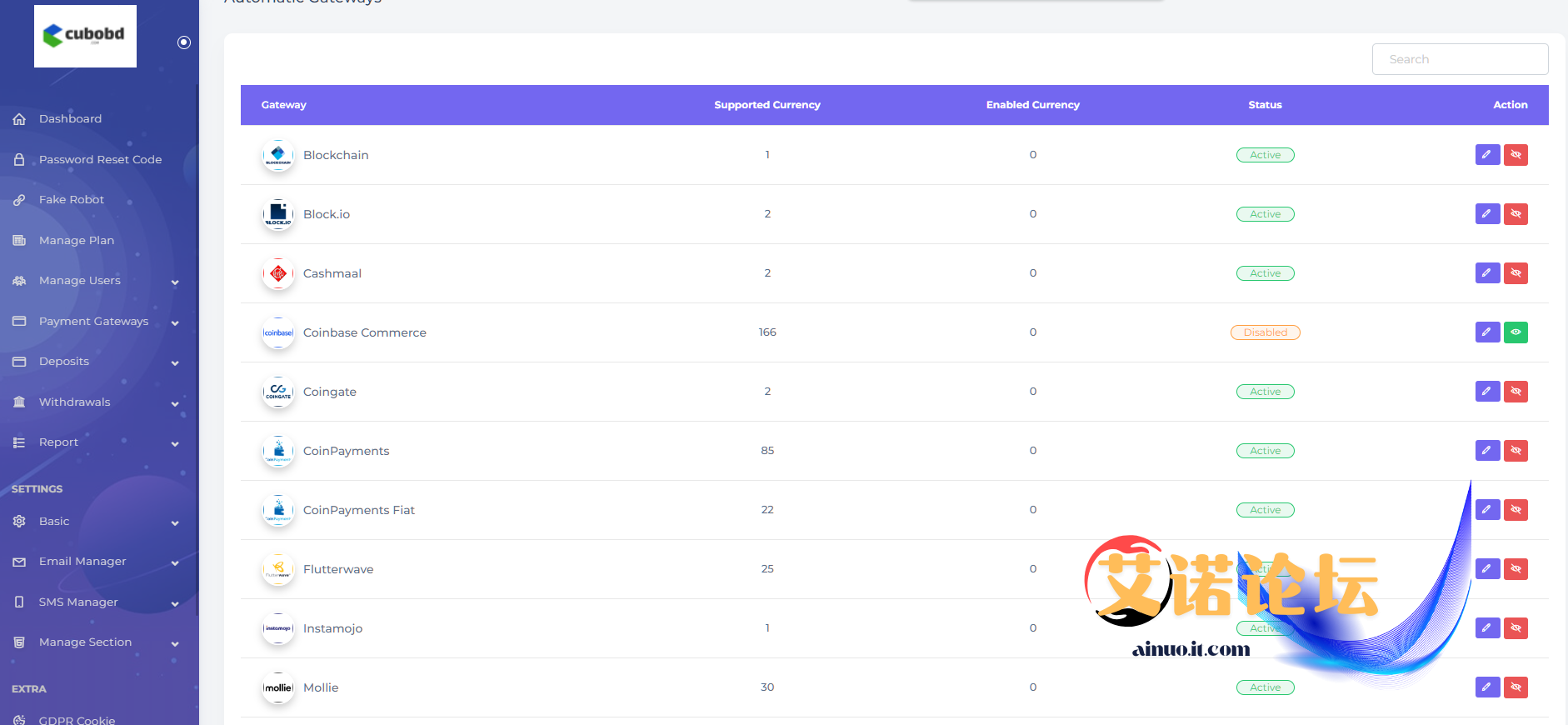Image resolution: width=1568 pixels, height=725 pixels.
Task: Edit the Cashmaal gateway
Action: [1487, 273]
